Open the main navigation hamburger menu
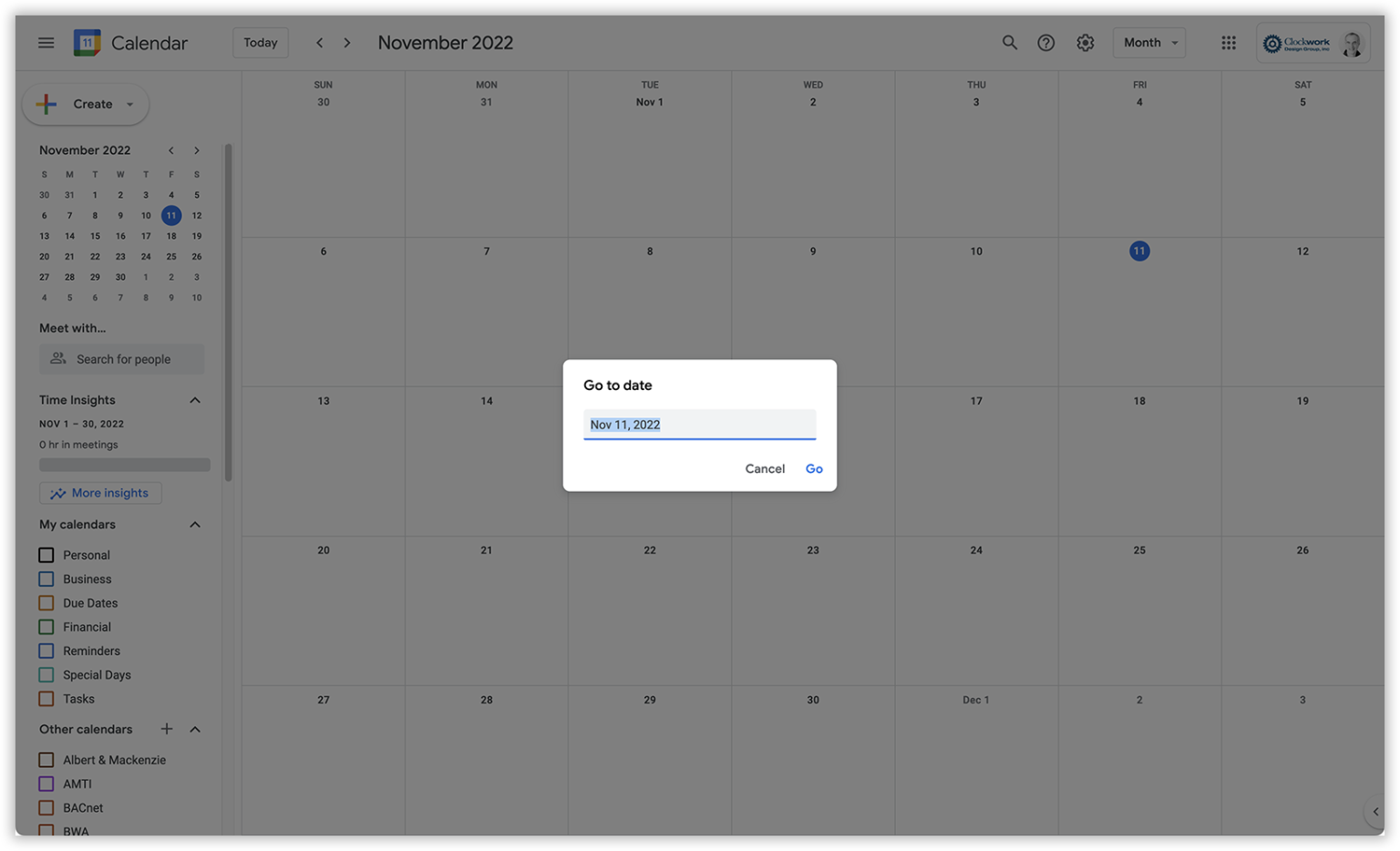This screenshot has height=851, width=1400. pyautogui.click(x=46, y=42)
